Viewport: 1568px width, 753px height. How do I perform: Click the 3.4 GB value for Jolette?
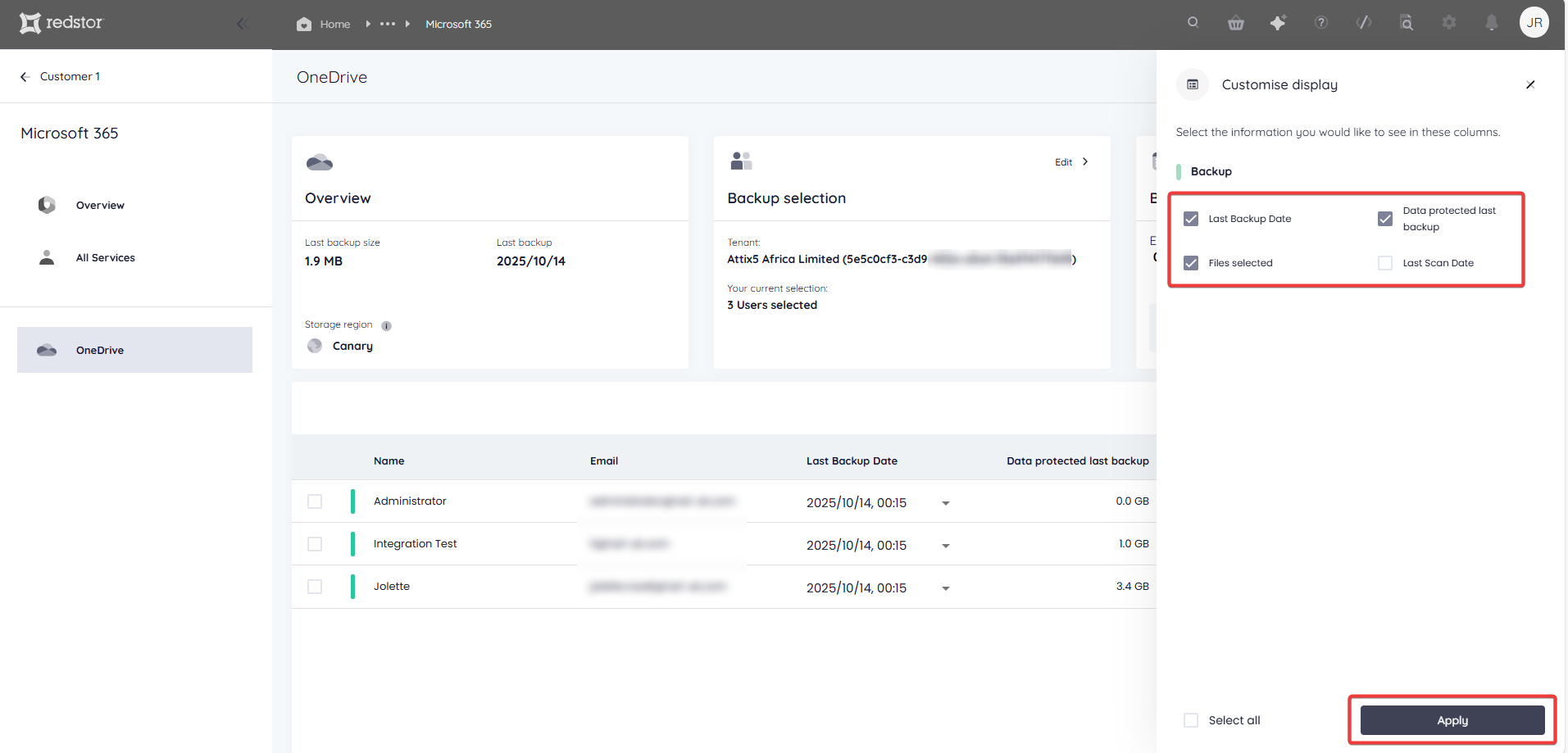click(1132, 586)
